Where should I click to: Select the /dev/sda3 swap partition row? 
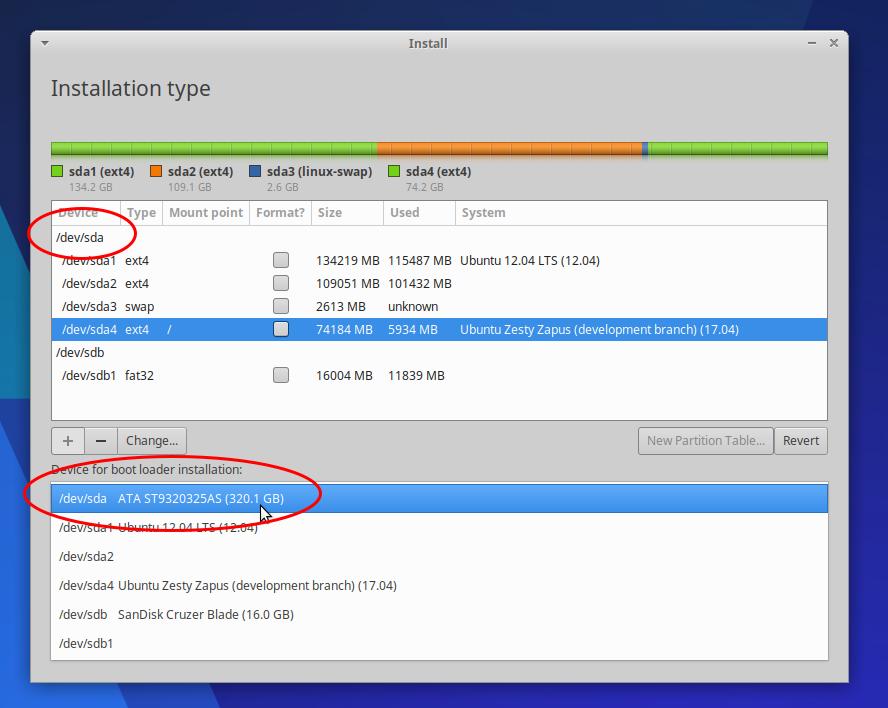click(439, 306)
